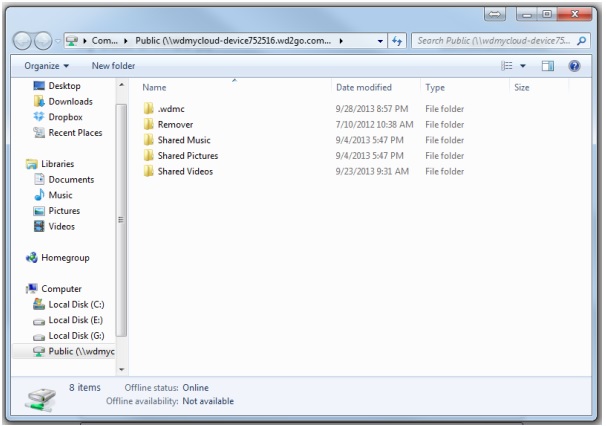Select the Shared Pictures folder icon
This screenshot has height=426, width=606.
[x=148, y=155]
